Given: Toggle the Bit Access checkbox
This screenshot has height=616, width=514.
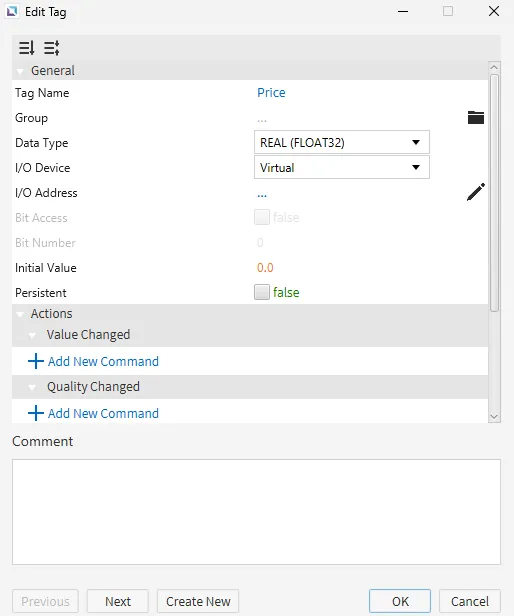Looking at the screenshot, I should click(262, 217).
